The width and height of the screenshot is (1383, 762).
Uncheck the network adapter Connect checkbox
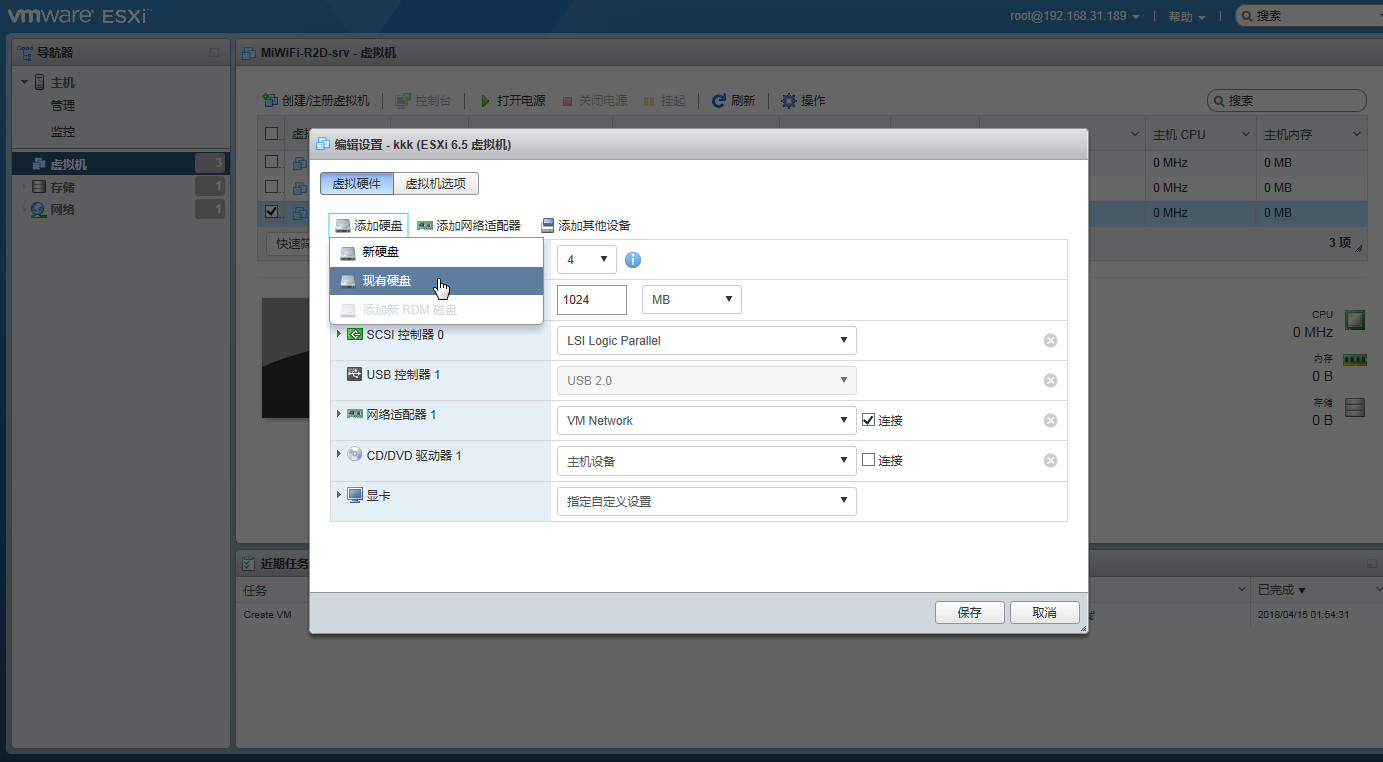tap(868, 420)
